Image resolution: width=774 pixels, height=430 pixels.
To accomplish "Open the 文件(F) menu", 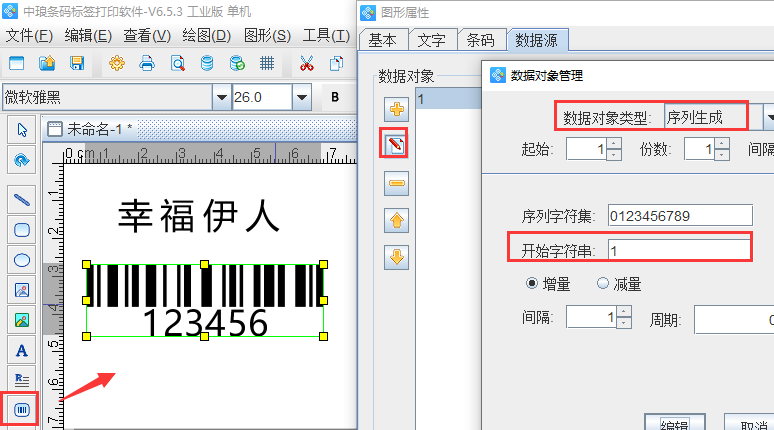I will 29,36.
